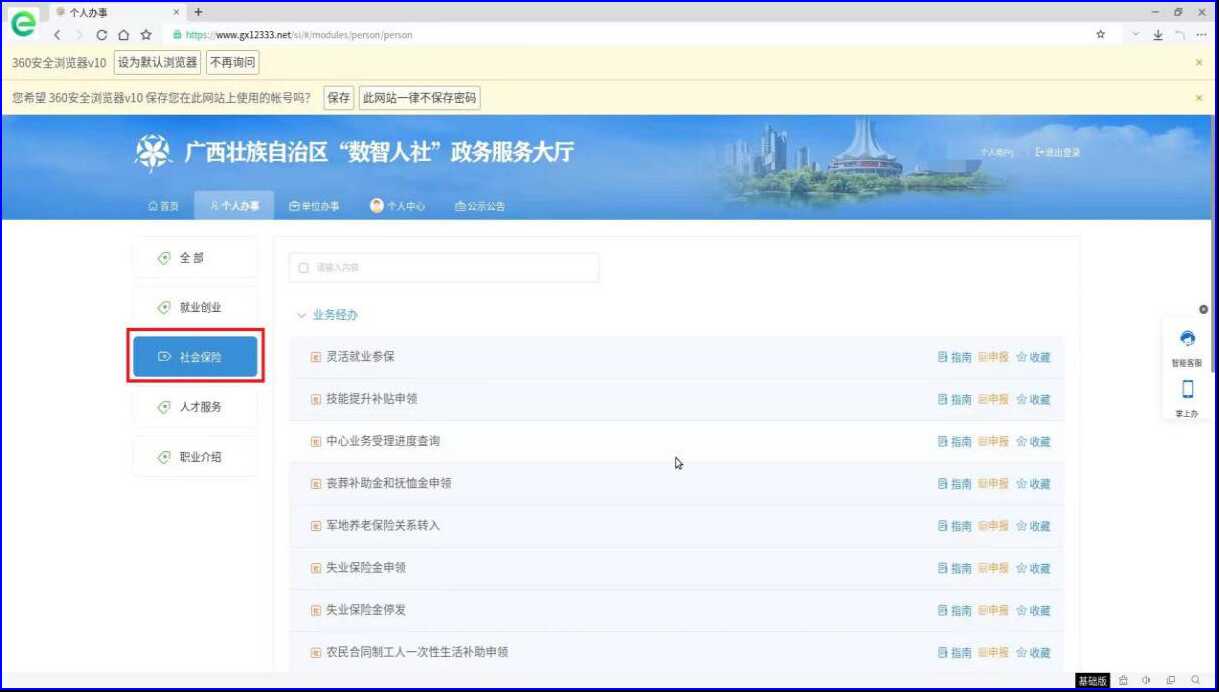Click 申报 for 失业保险金申领

993,568
